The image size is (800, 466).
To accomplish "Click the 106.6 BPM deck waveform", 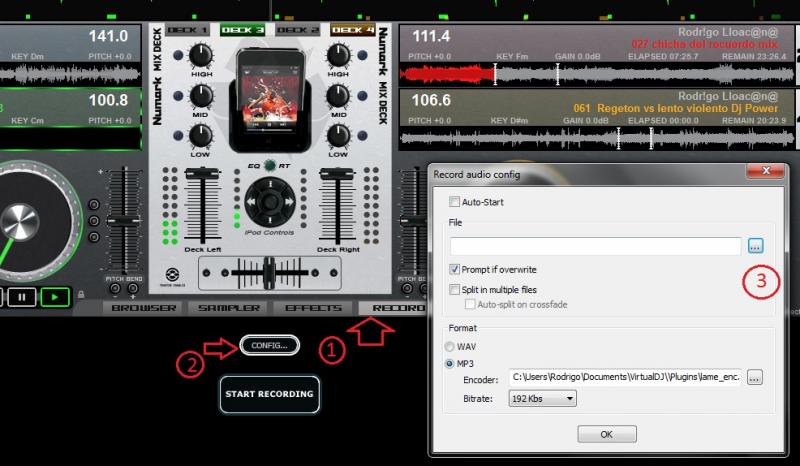I will point(597,138).
